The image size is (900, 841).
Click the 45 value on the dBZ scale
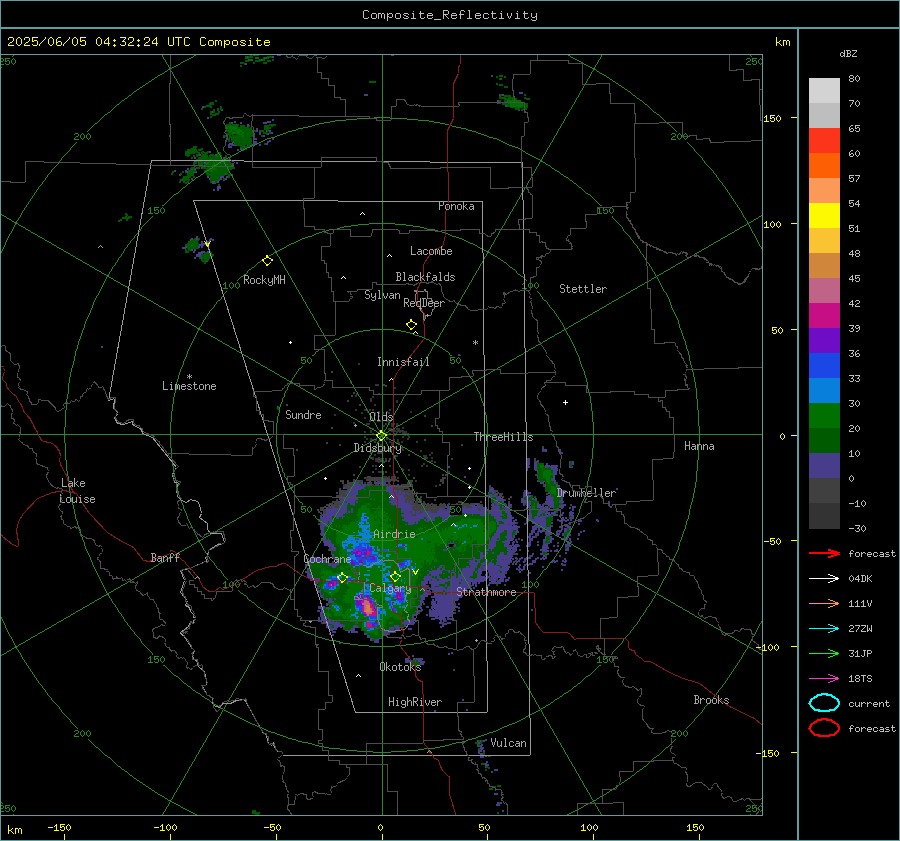click(x=854, y=278)
